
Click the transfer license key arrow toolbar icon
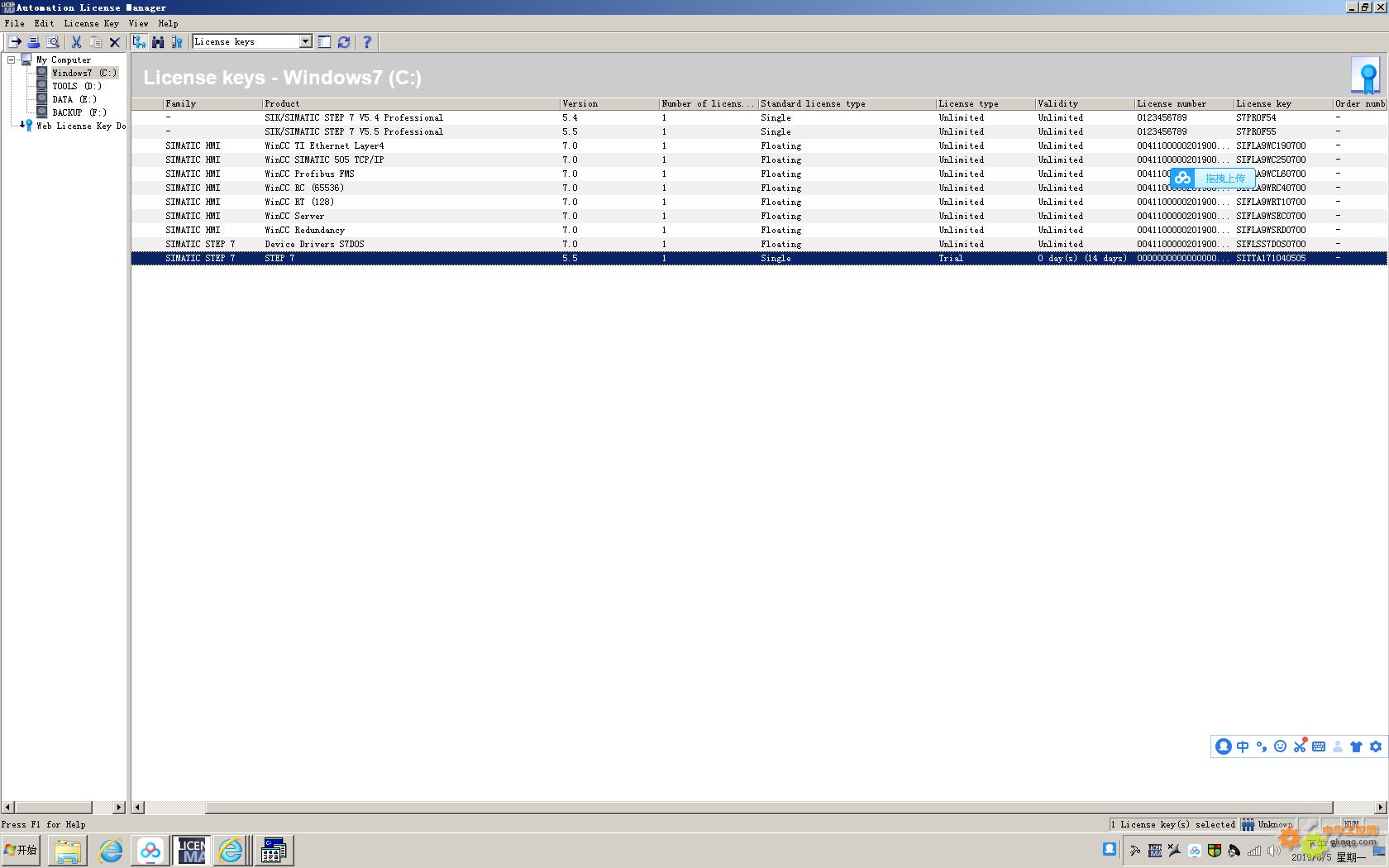[15, 41]
